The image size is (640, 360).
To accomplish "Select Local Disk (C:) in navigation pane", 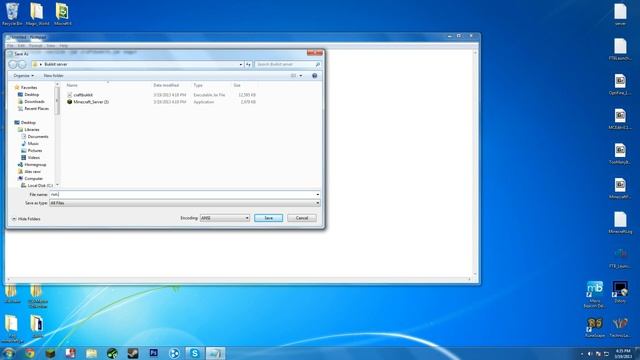I will click(37, 186).
